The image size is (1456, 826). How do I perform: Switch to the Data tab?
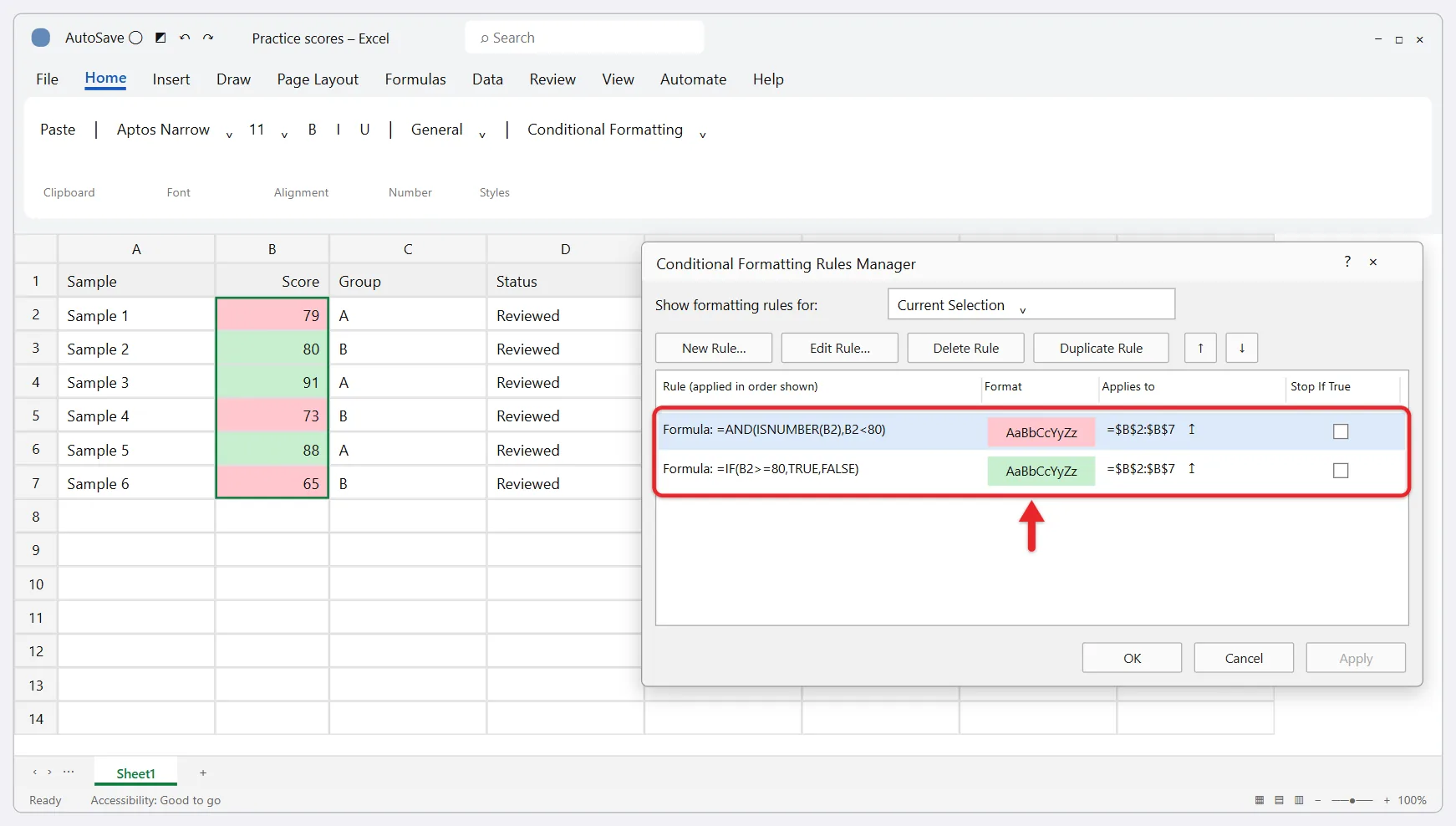(x=487, y=79)
